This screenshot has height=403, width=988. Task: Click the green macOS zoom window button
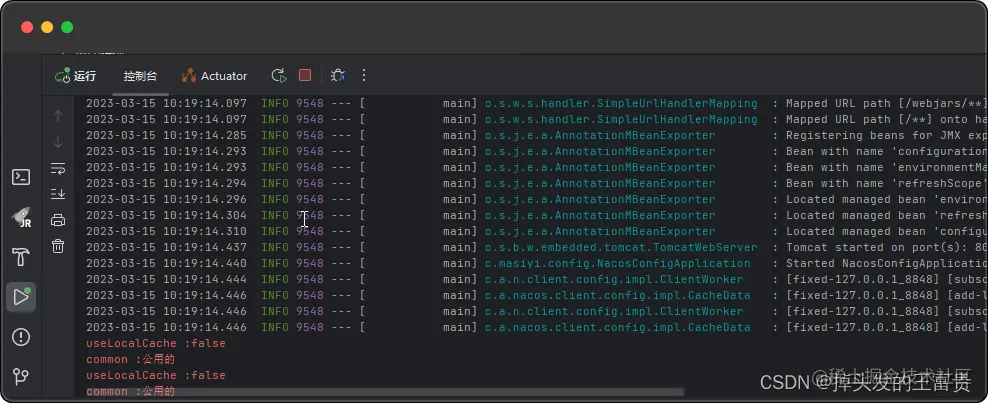67,27
